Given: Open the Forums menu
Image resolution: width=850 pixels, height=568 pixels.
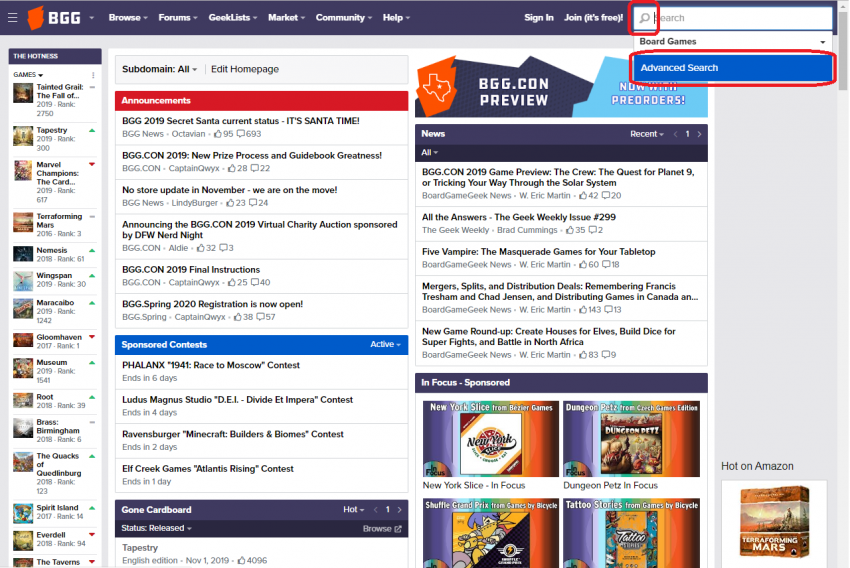Looking at the screenshot, I should tap(178, 18).
